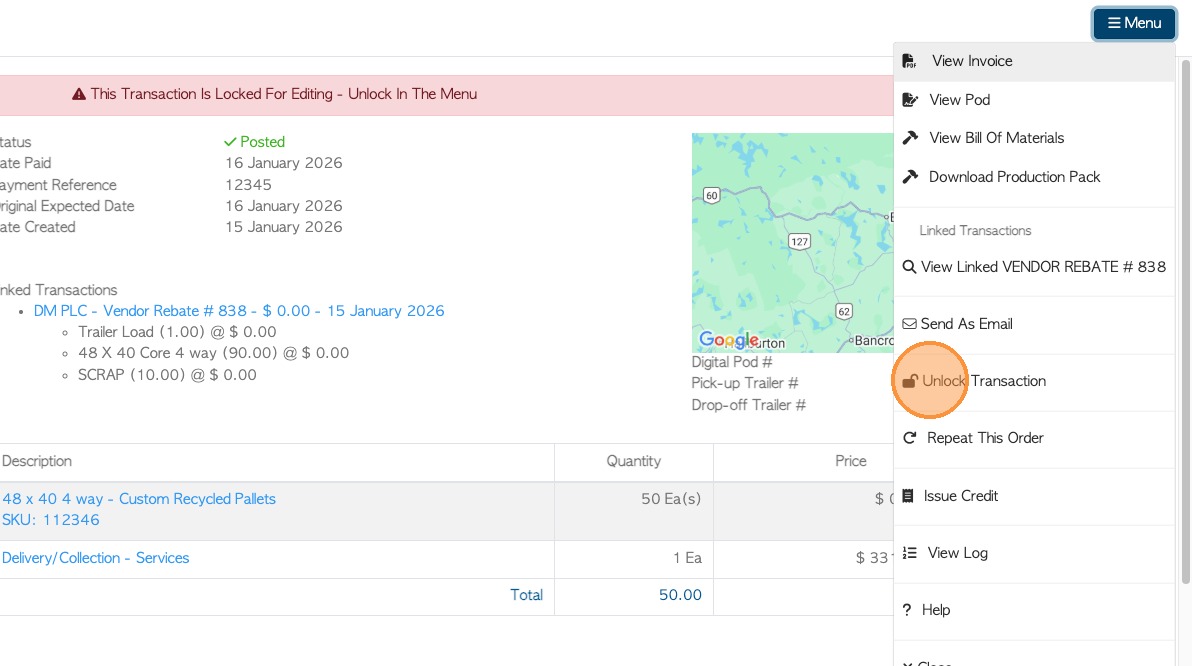Click the View Invoice PDF icon
The height and width of the screenshot is (666, 1192).
click(909, 61)
